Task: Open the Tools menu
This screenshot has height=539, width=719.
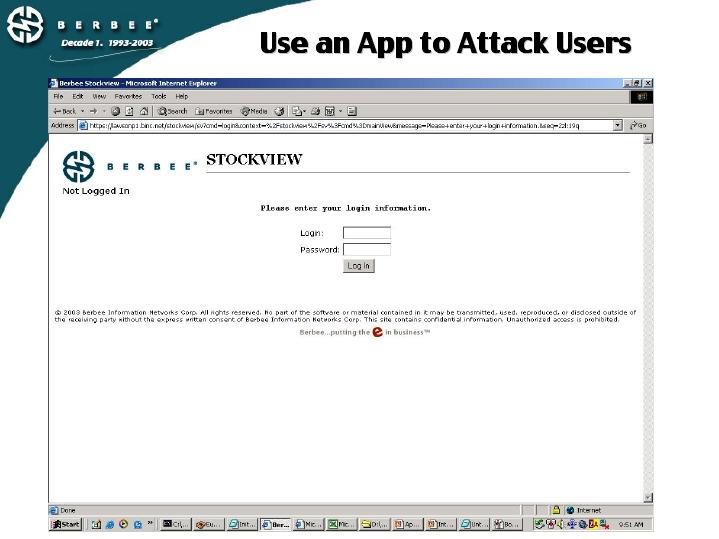Action: [159, 97]
